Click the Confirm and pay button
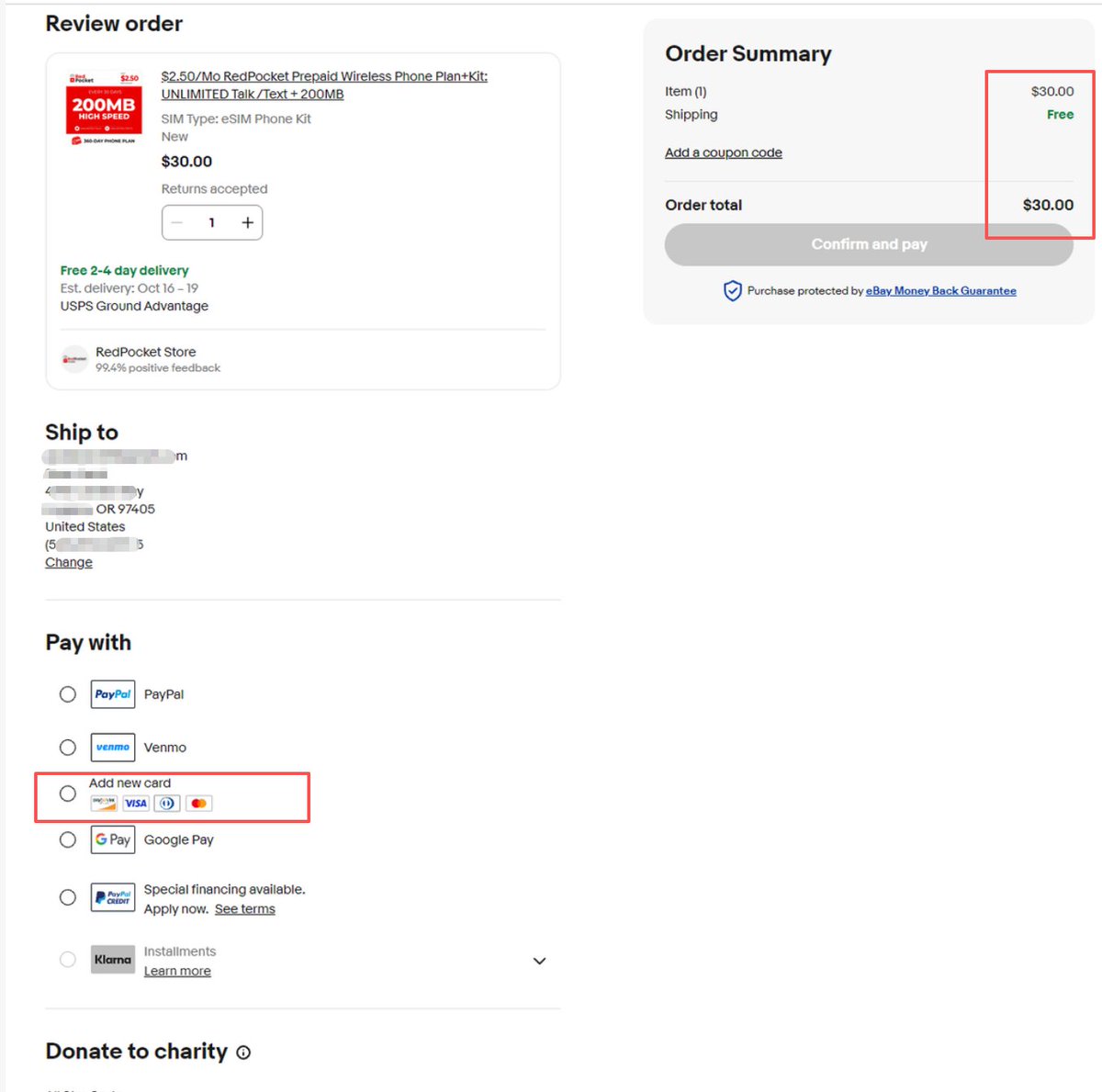This screenshot has height=1092, width=1102. click(869, 244)
